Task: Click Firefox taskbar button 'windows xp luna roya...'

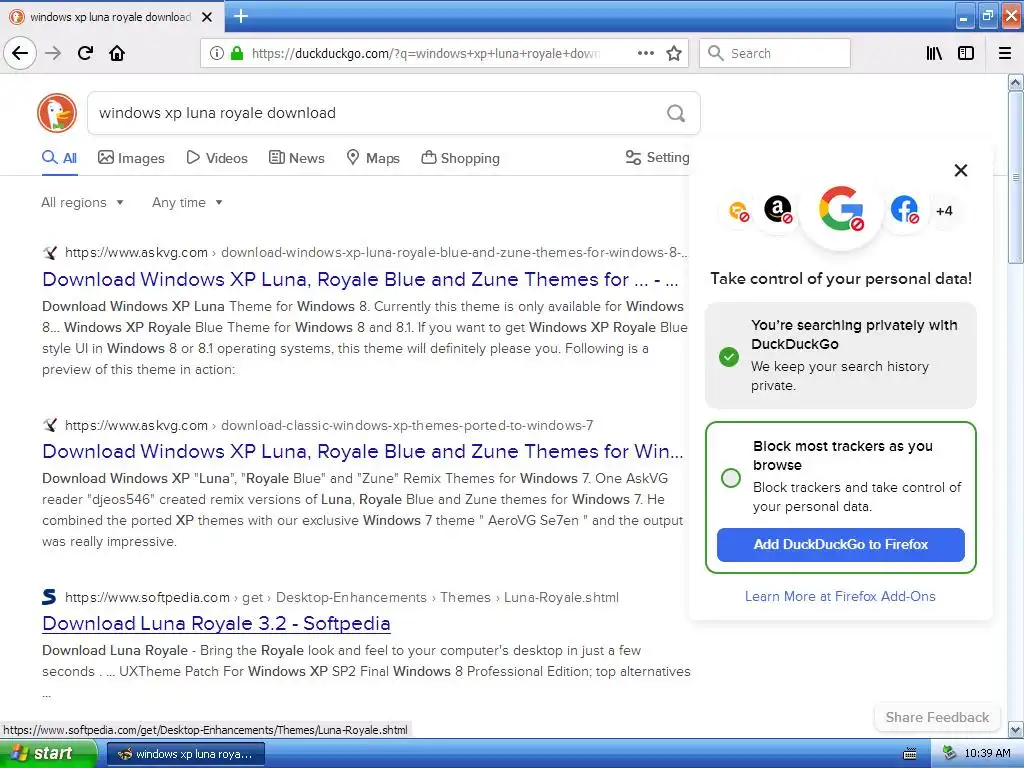Action: (185, 754)
